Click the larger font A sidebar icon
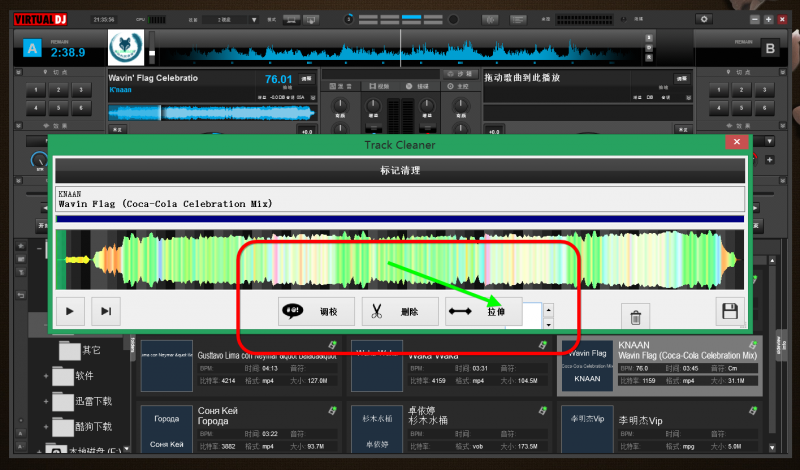 20,433
